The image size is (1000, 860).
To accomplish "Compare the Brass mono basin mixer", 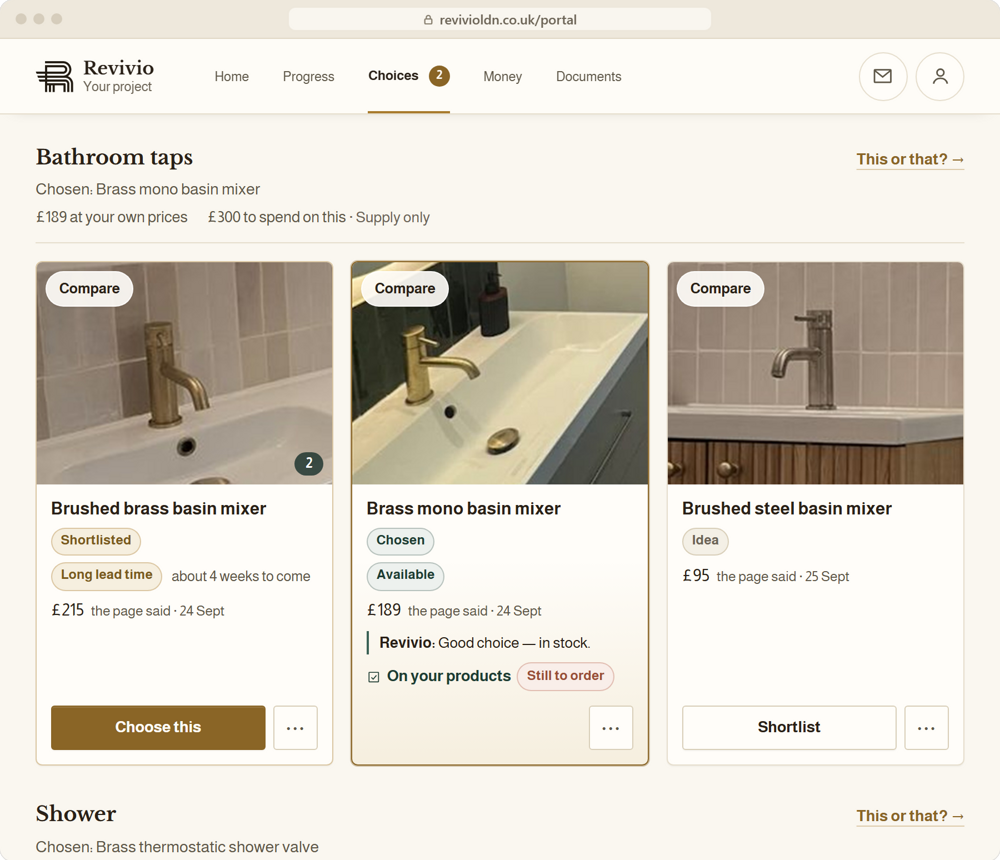I will 405,289.
